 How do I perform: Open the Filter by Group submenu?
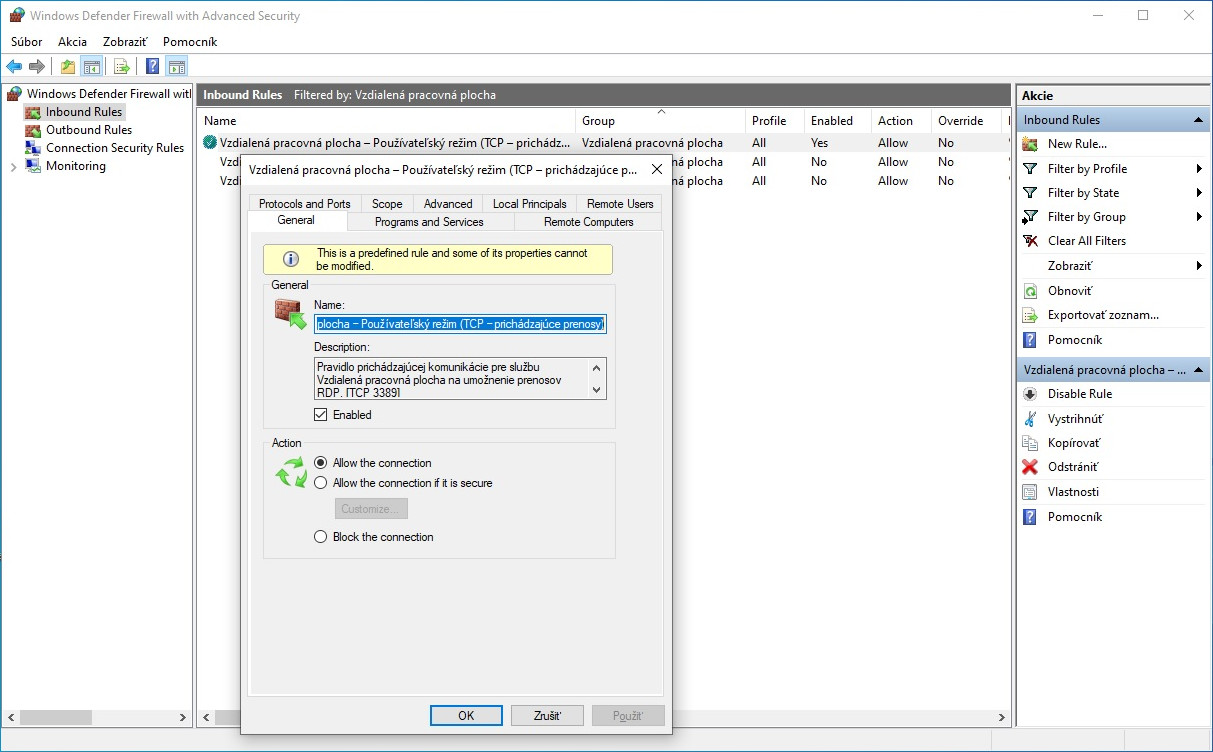(1112, 217)
